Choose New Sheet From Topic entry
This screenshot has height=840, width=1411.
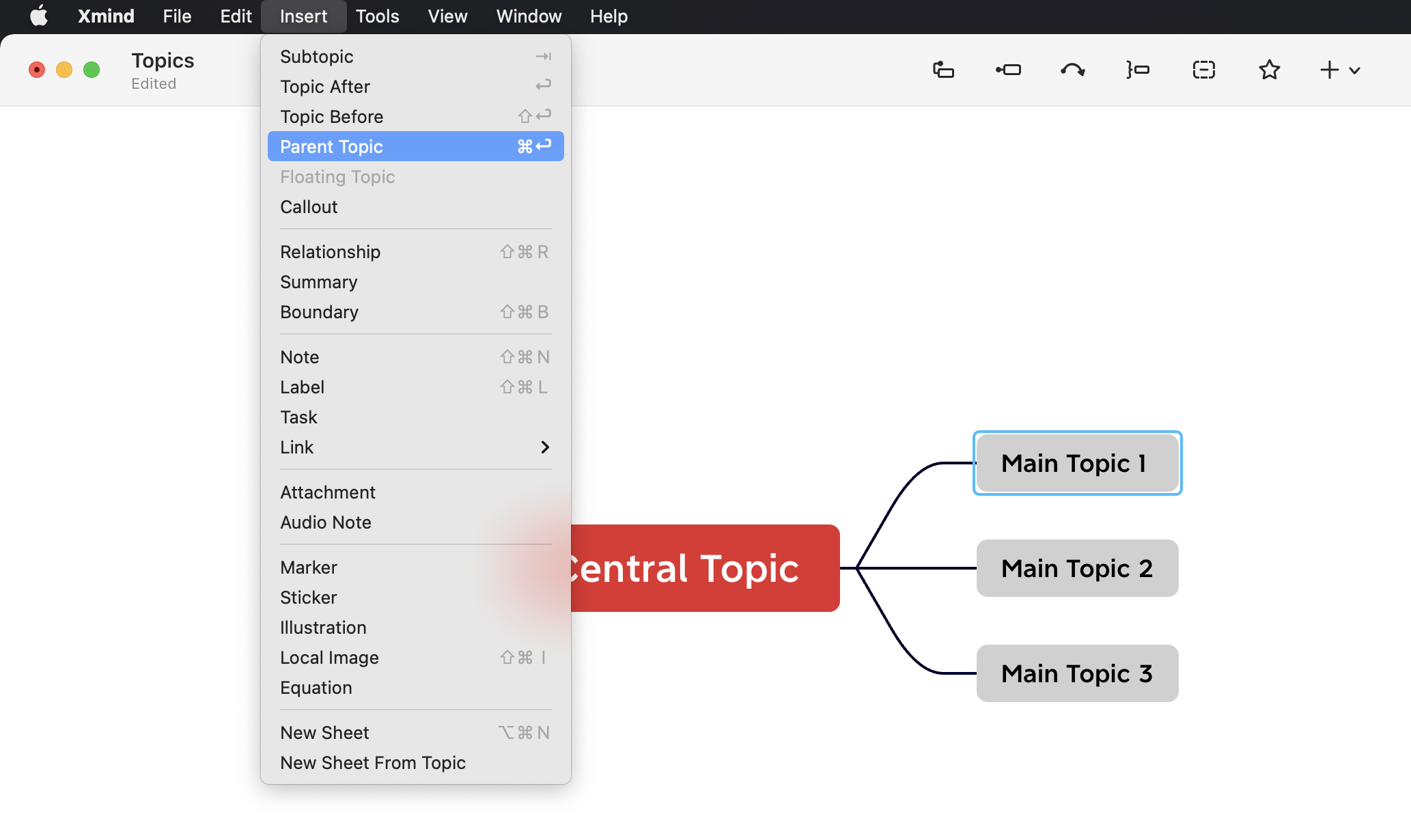415,763
